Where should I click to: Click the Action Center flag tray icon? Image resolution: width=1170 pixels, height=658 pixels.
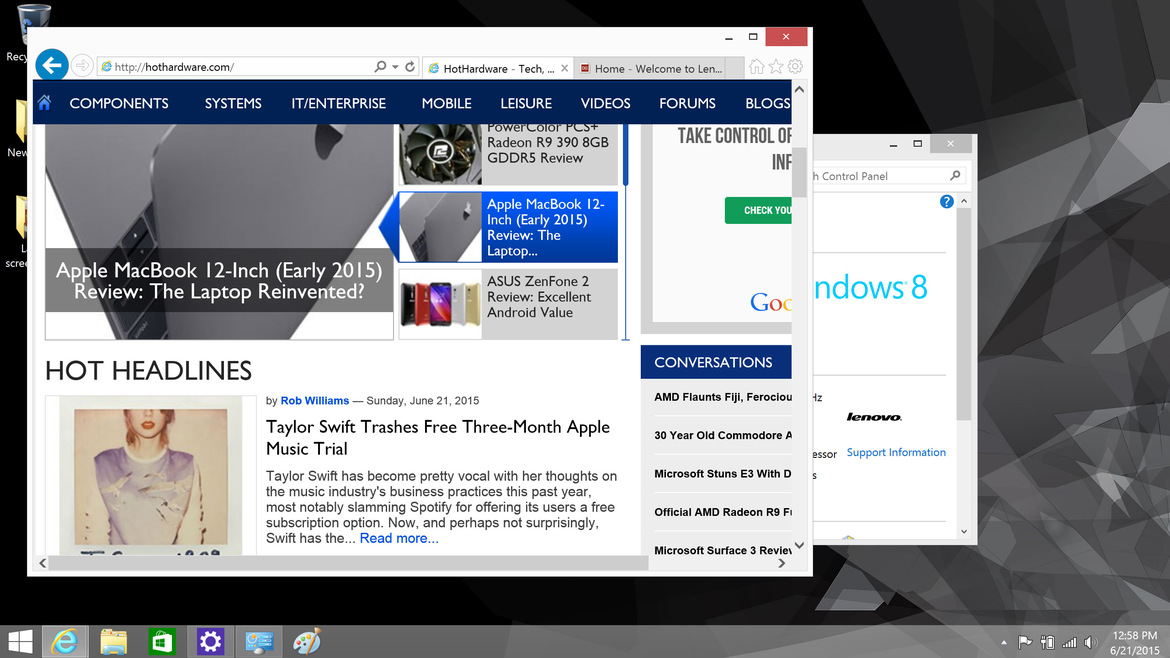[1025, 642]
